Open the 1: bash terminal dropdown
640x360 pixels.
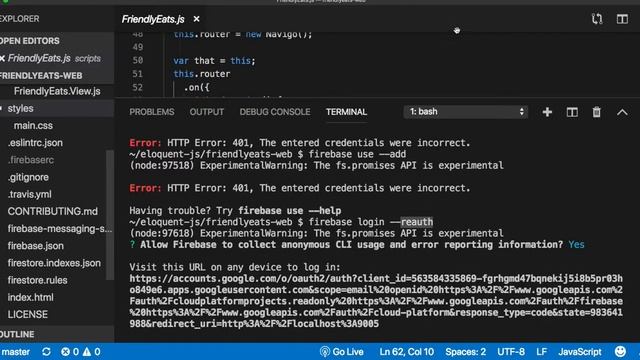[x=465, y=112]
